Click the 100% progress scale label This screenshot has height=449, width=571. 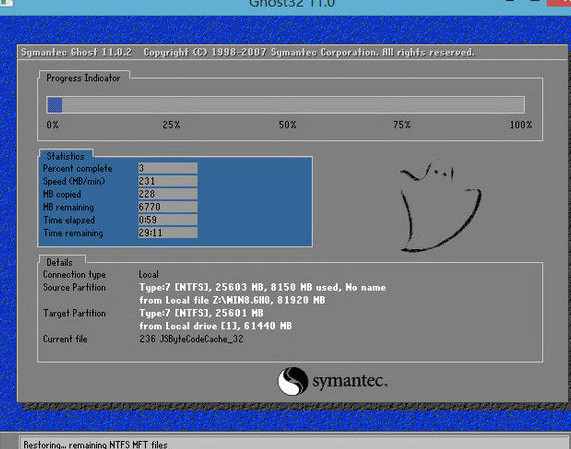(x=521, y=125)
